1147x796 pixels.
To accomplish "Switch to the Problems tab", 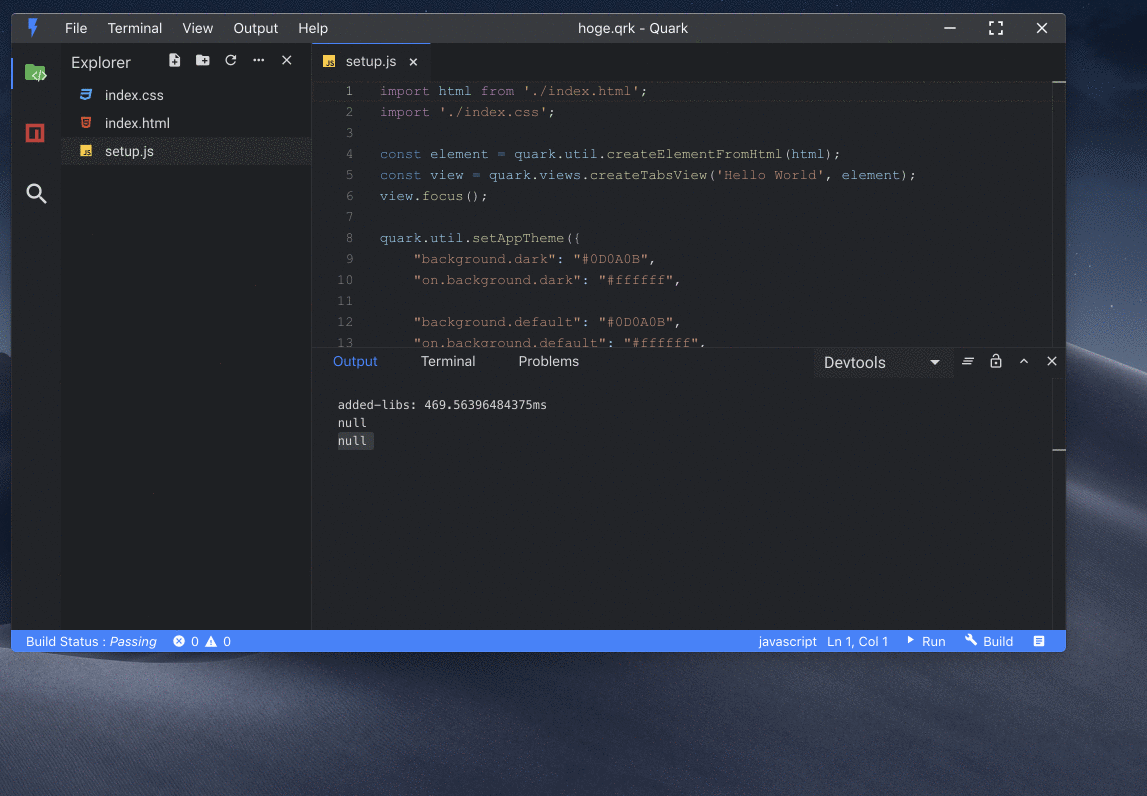I will (x=548, y=362).
